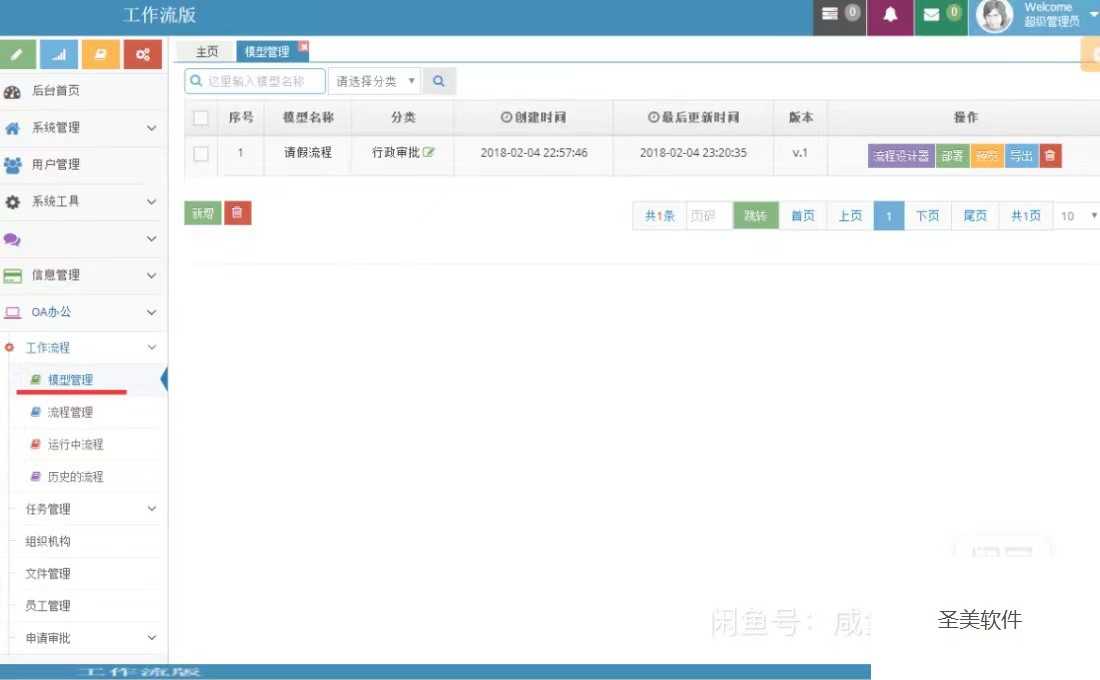Image resolution: width=1100 pixels, height=680 pixels.
Task: Expand the 系统工具 menu chevron
Action: pos(152,201)
